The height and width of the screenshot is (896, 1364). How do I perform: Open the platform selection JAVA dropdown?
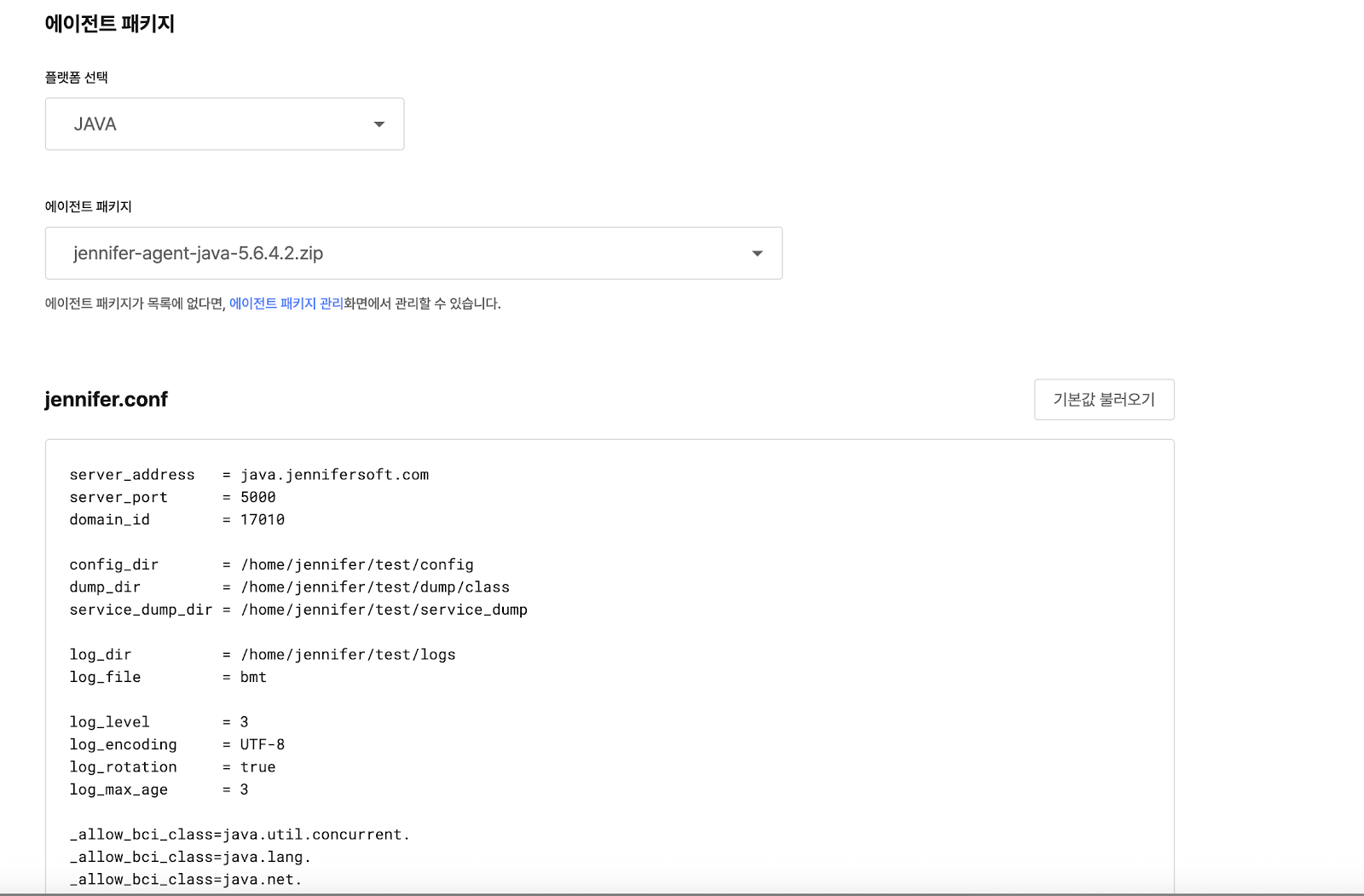(224, 124)
